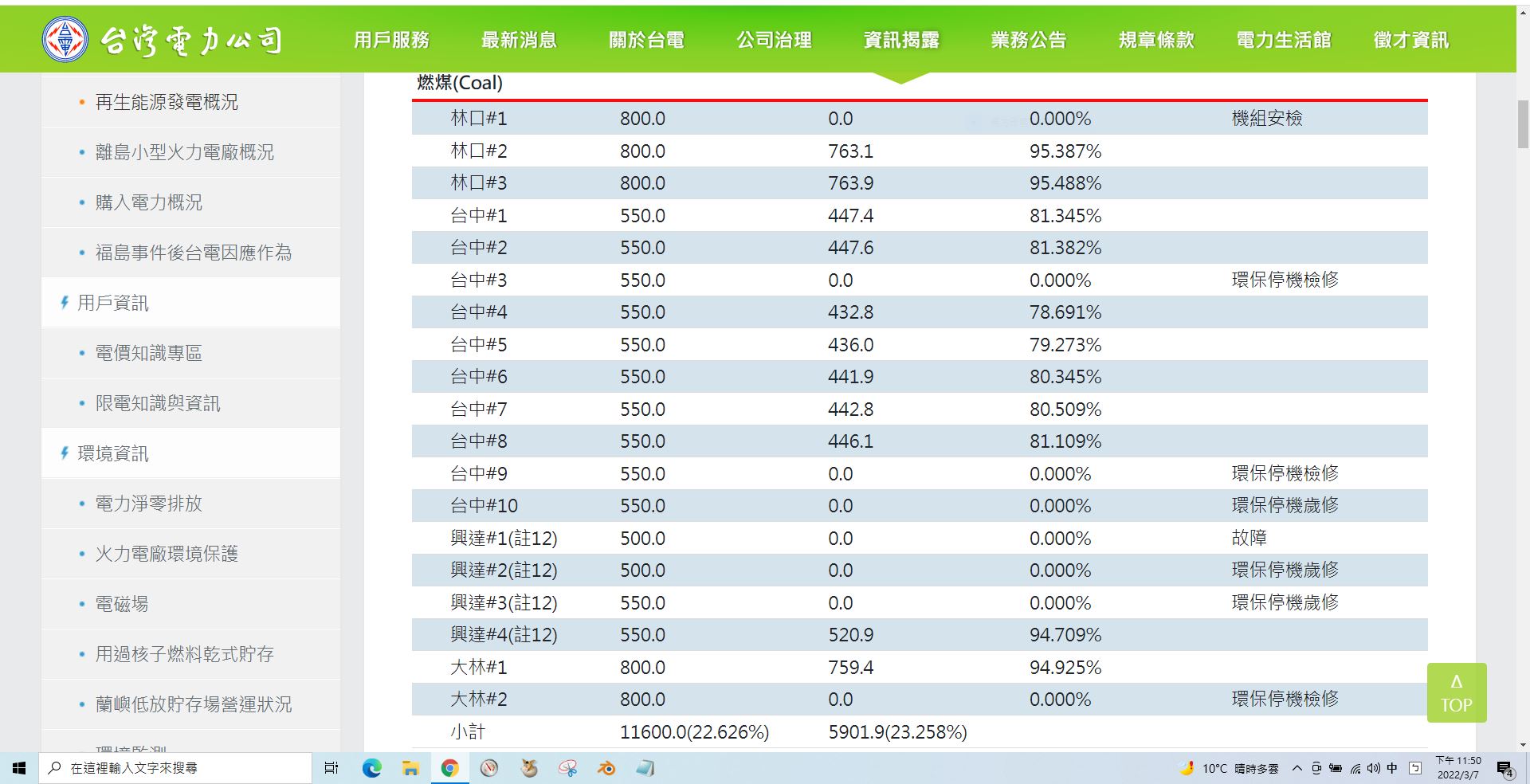Open Task View on the taskbar

click(331, 768)
